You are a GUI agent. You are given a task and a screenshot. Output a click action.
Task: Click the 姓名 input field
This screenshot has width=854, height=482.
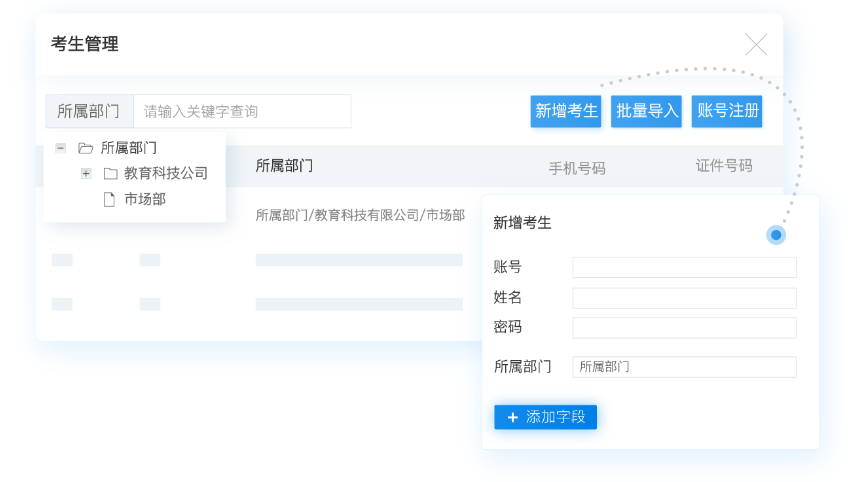tap(684, 298)
